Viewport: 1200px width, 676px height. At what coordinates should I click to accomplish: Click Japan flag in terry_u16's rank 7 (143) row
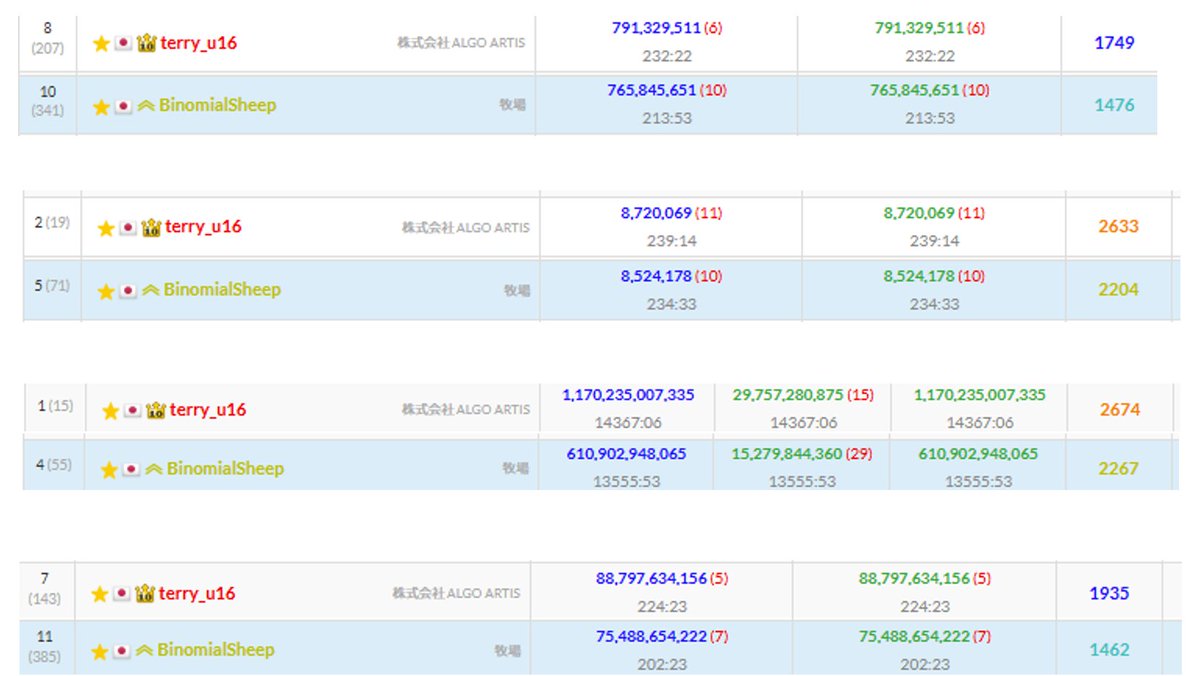tap(122, 594)
